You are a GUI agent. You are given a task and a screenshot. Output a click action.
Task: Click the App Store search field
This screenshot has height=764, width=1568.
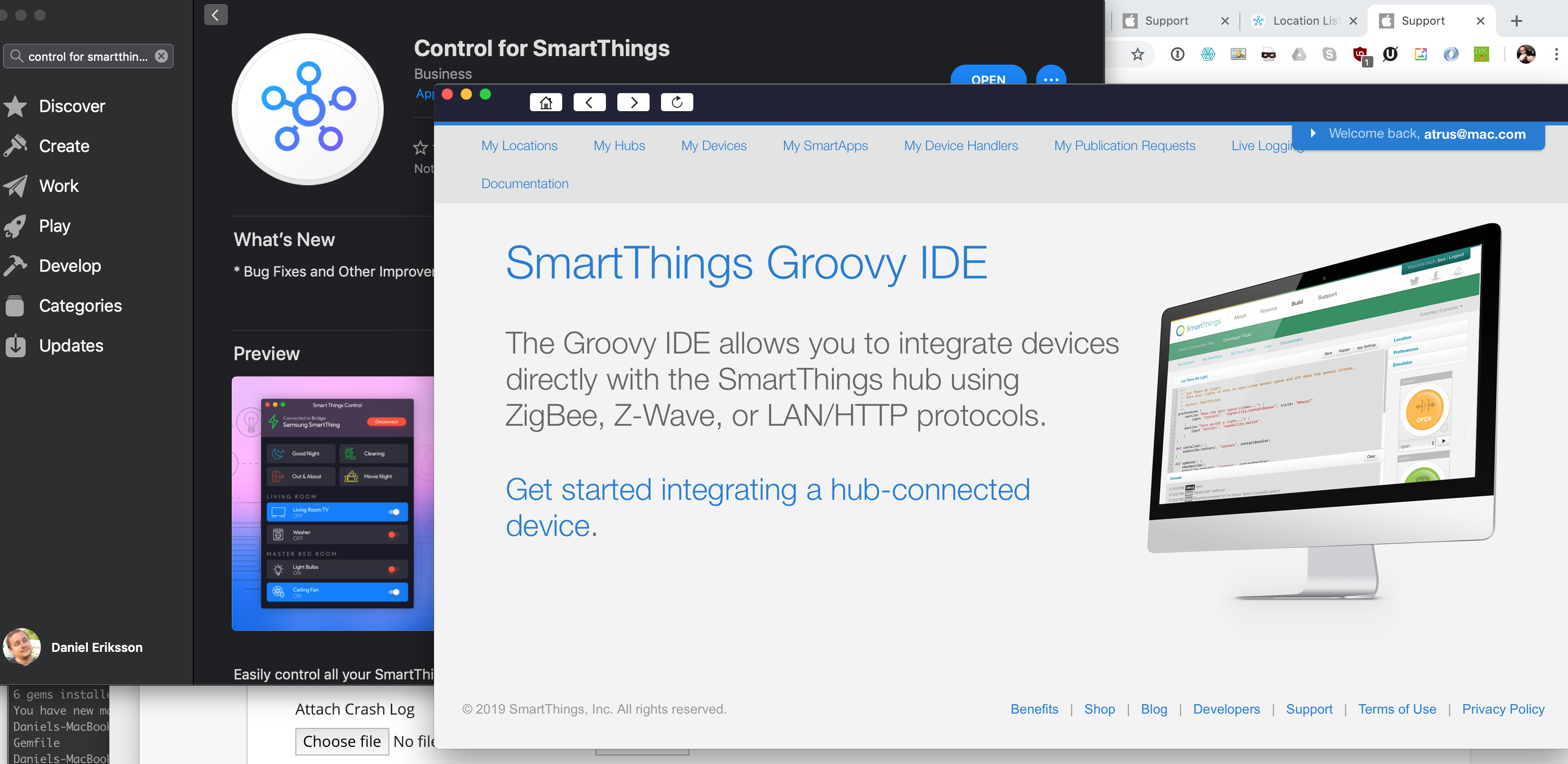coord(88,56)
